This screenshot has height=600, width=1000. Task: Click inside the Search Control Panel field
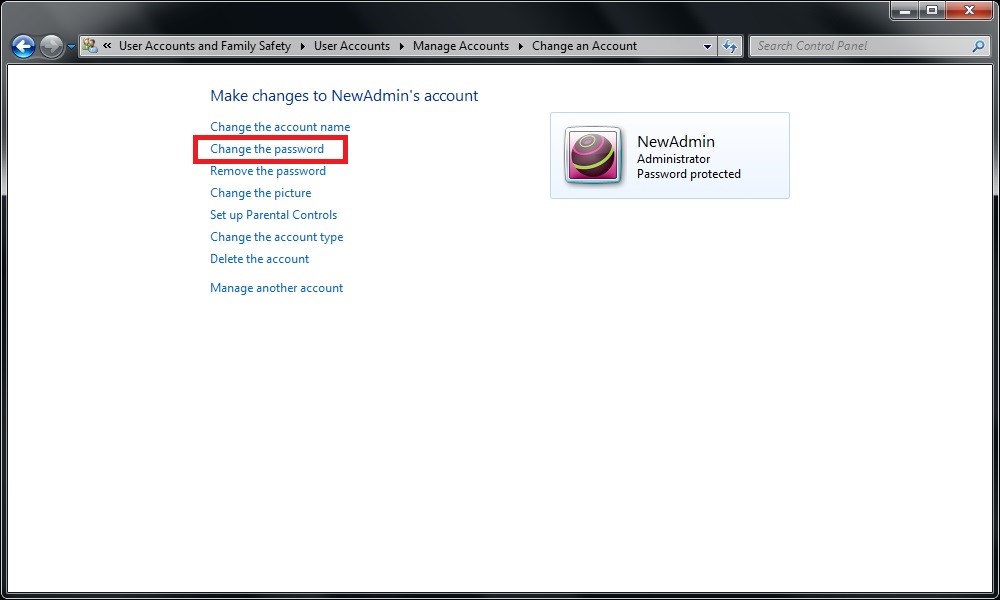[860, 46]
